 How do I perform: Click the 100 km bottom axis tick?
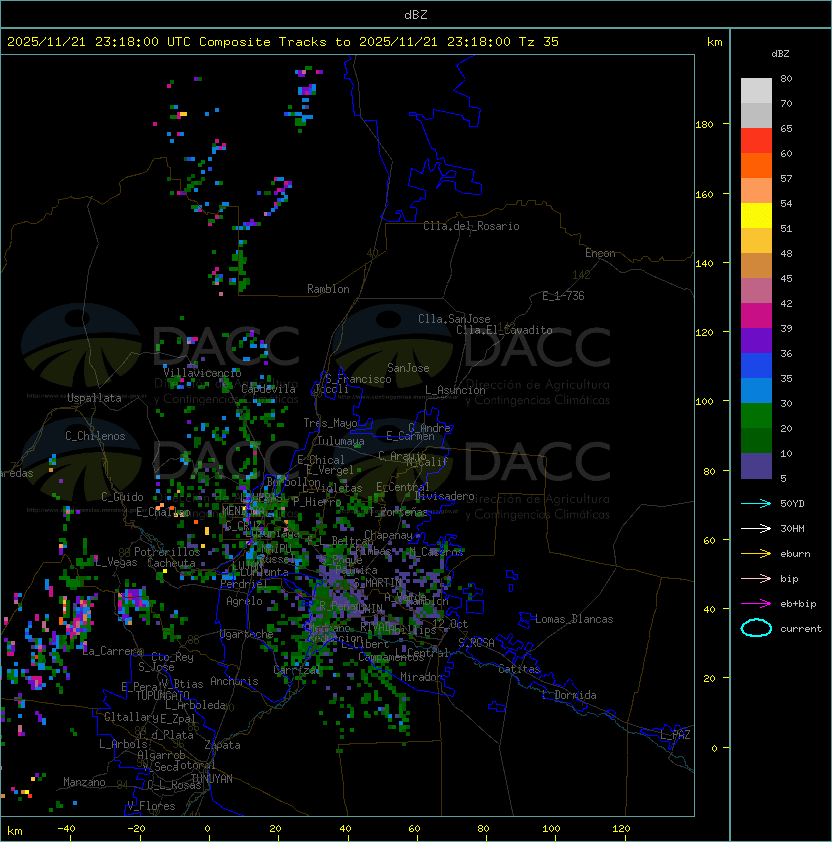click(x=551, y=829)
